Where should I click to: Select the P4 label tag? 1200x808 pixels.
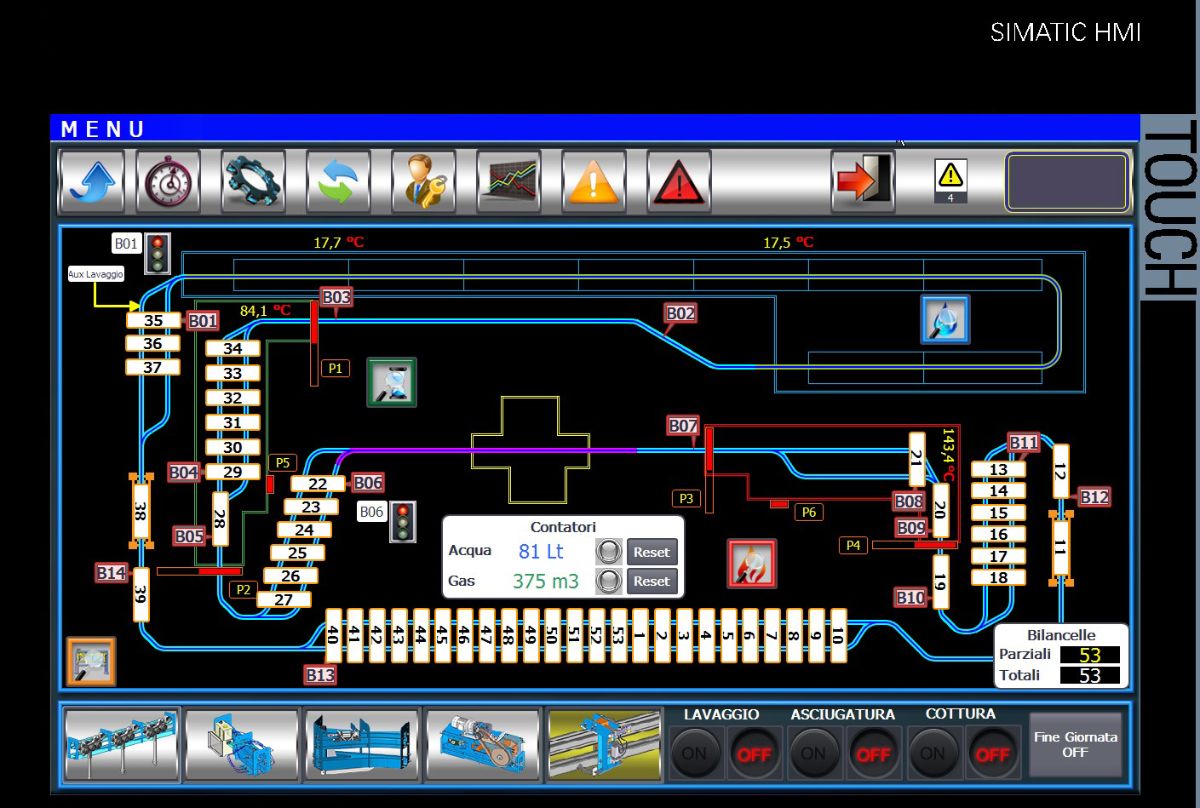[x=853, y=545]
